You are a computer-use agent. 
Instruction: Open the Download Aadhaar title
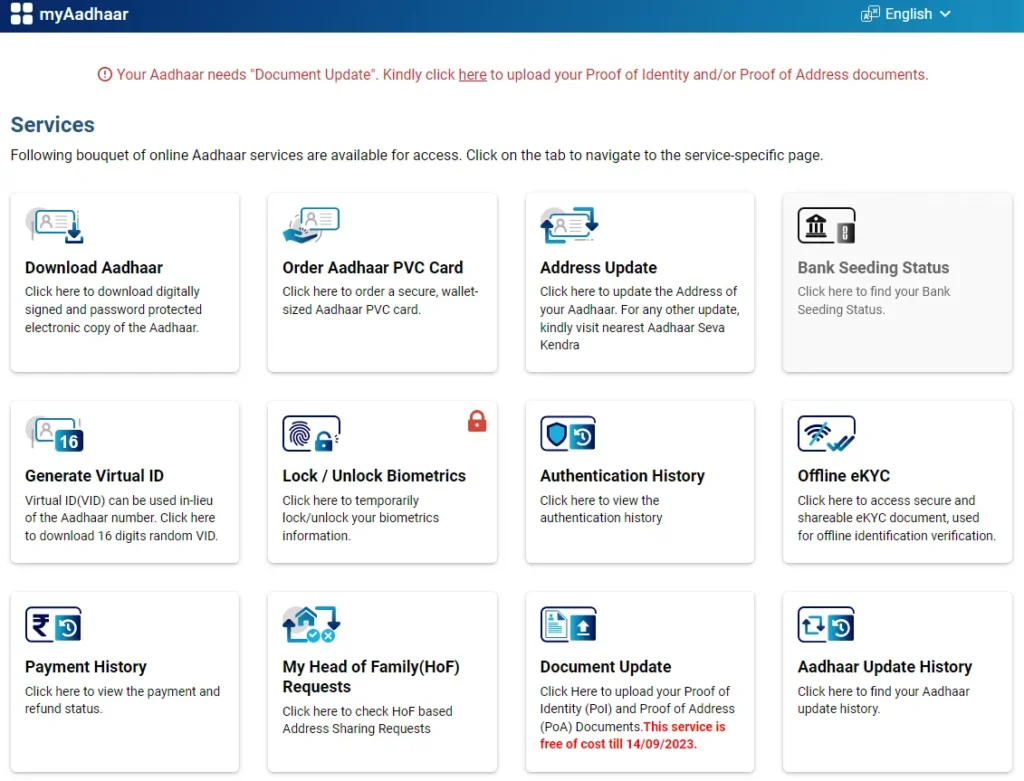click(93, 268)
